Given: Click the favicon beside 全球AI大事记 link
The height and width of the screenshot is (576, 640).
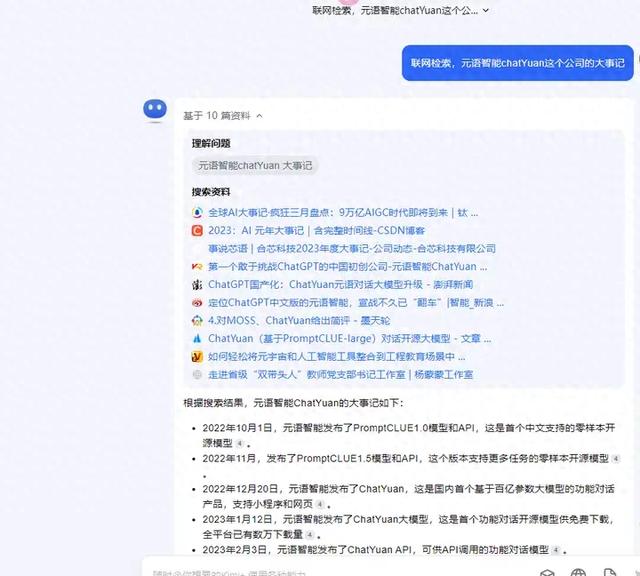Looking at the screenshot, I should click(x=197, y=213).
